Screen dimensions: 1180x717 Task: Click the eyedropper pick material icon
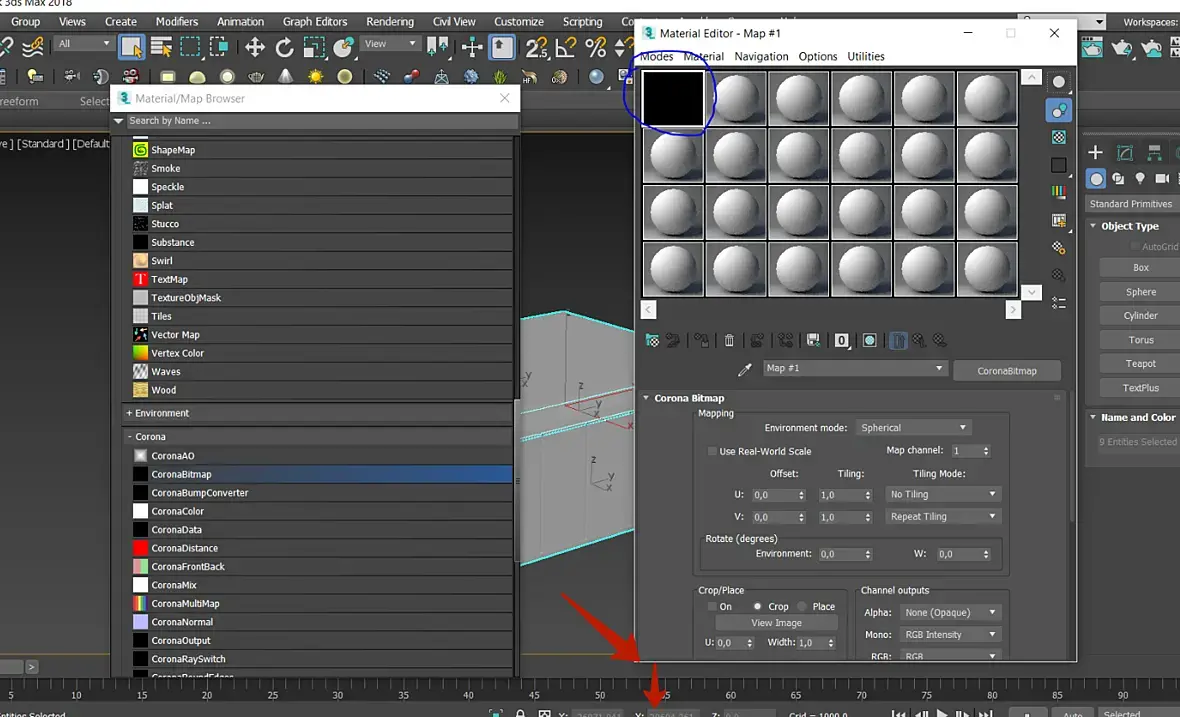pos(744,370)
